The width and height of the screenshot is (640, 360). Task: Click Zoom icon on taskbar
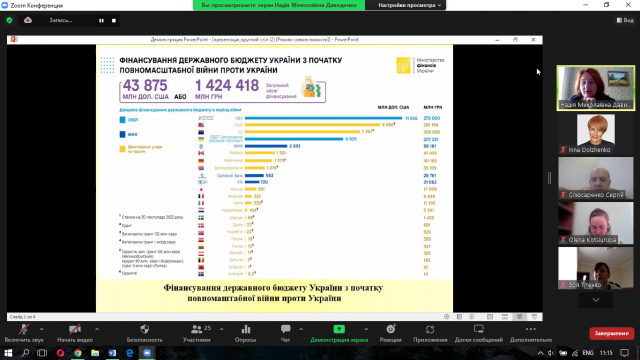click(x=147, y=353)
